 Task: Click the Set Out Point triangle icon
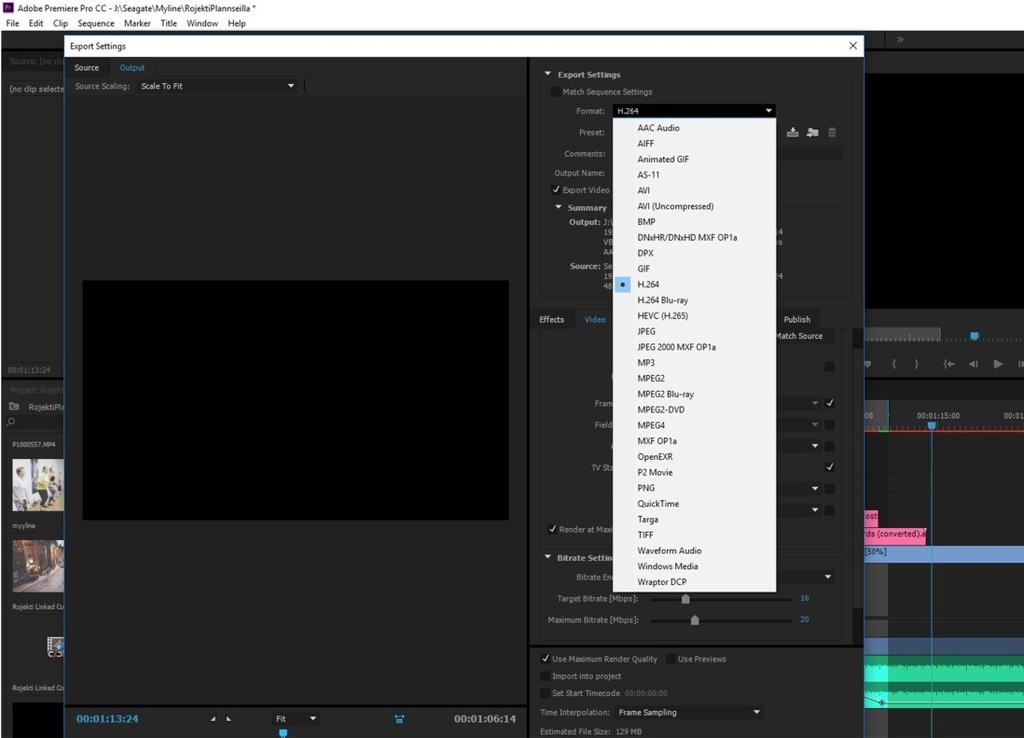pyautogui.click(x=229, y=718)
